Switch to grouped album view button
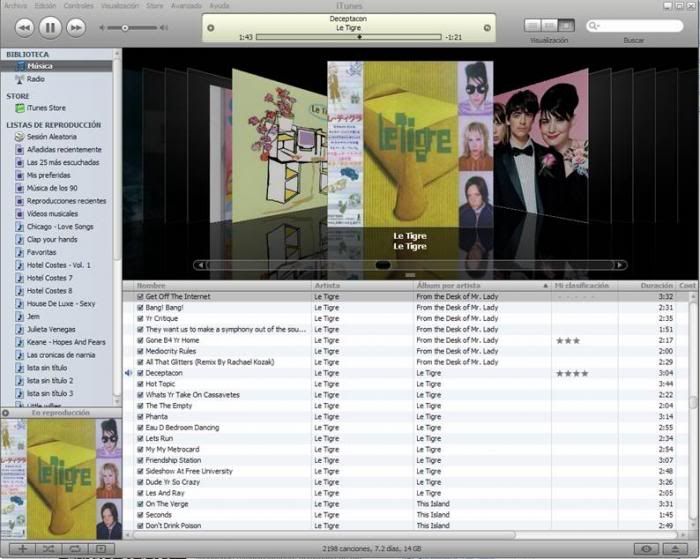700x559 pixels. point(550,26)
